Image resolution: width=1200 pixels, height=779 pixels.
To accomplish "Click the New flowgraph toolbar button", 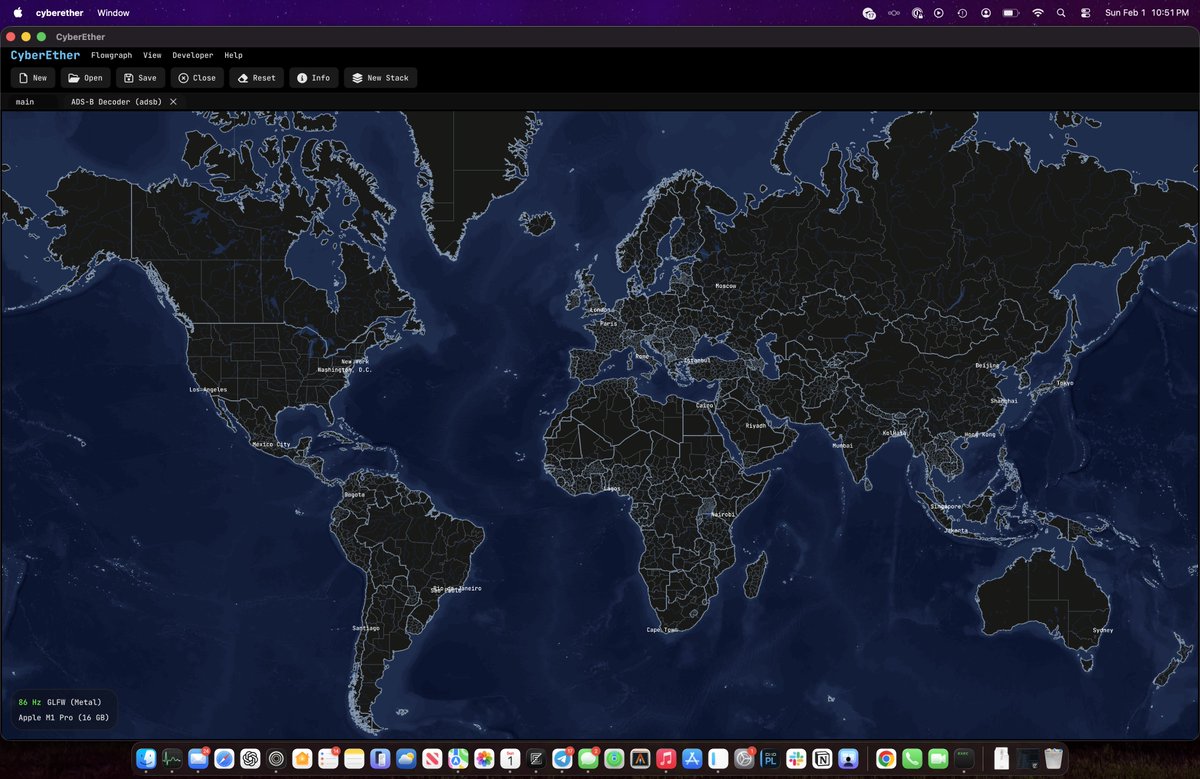I will coord(33,77).
